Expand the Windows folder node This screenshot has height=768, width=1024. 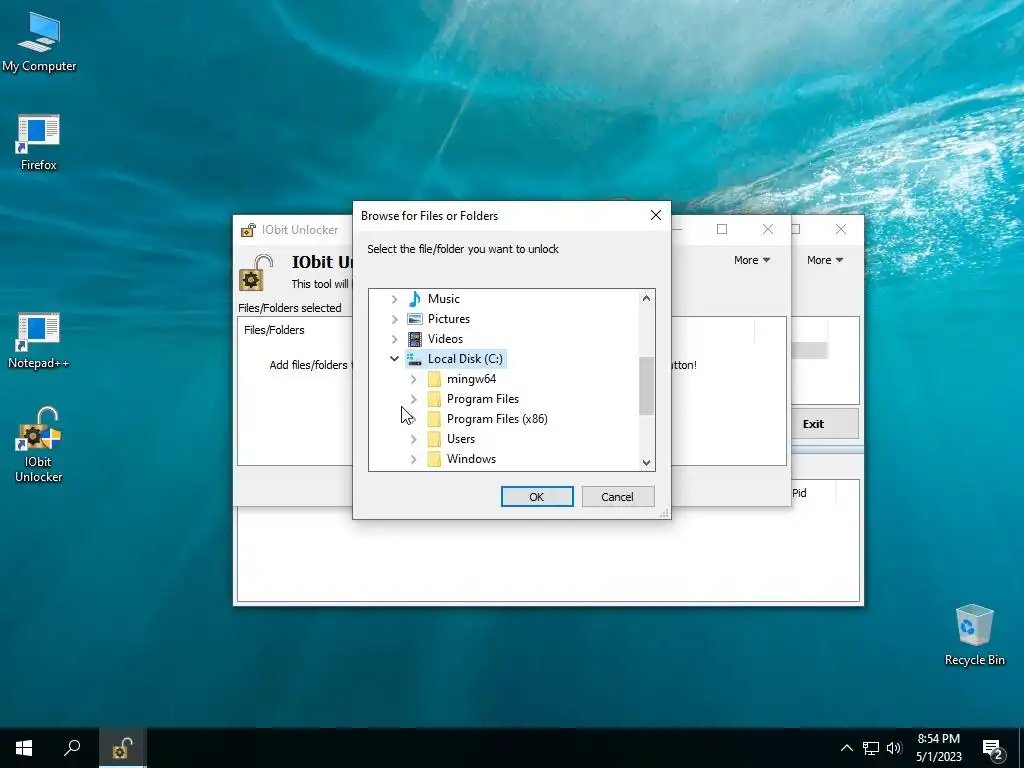(413, 459)
